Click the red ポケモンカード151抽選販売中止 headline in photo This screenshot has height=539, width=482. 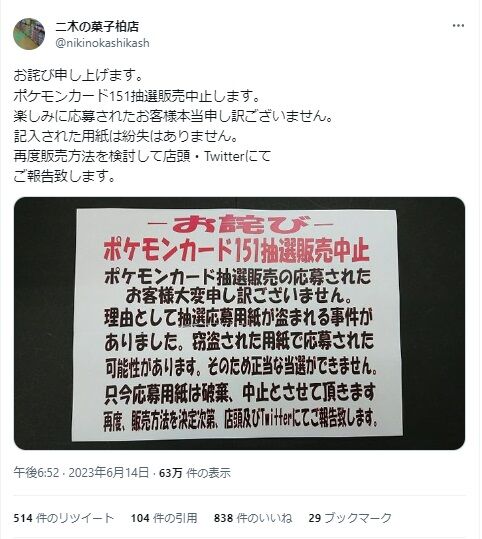237,251
